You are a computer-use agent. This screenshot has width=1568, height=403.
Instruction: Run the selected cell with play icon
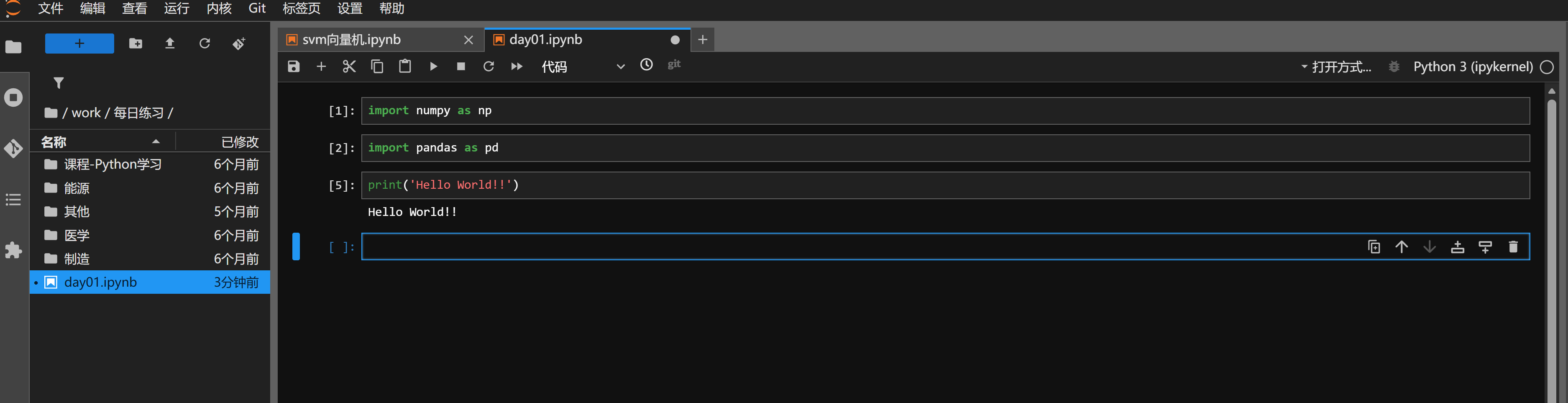[x=433, y=67]
